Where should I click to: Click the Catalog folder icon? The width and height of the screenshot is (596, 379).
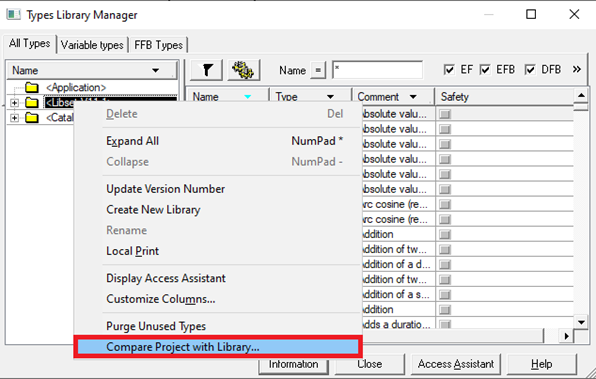pos(32,117)
